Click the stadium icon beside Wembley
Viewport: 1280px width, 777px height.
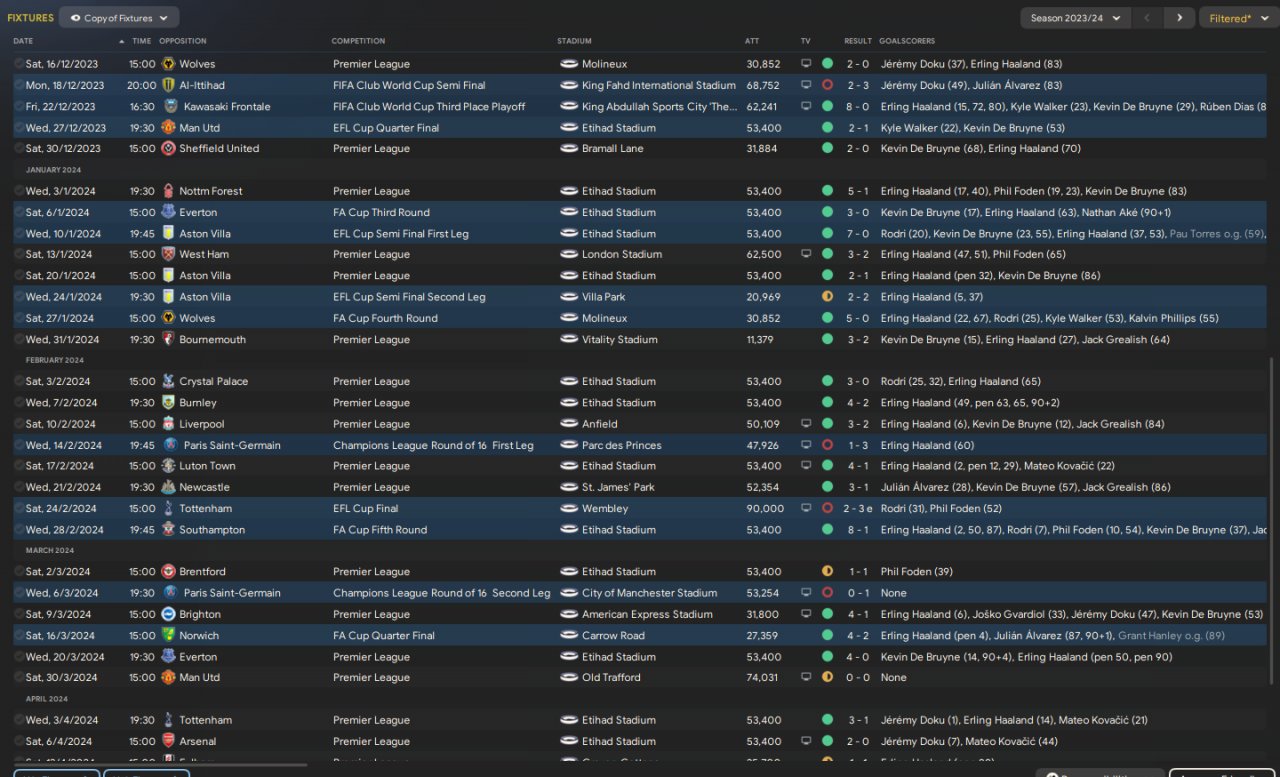[569, 508]
